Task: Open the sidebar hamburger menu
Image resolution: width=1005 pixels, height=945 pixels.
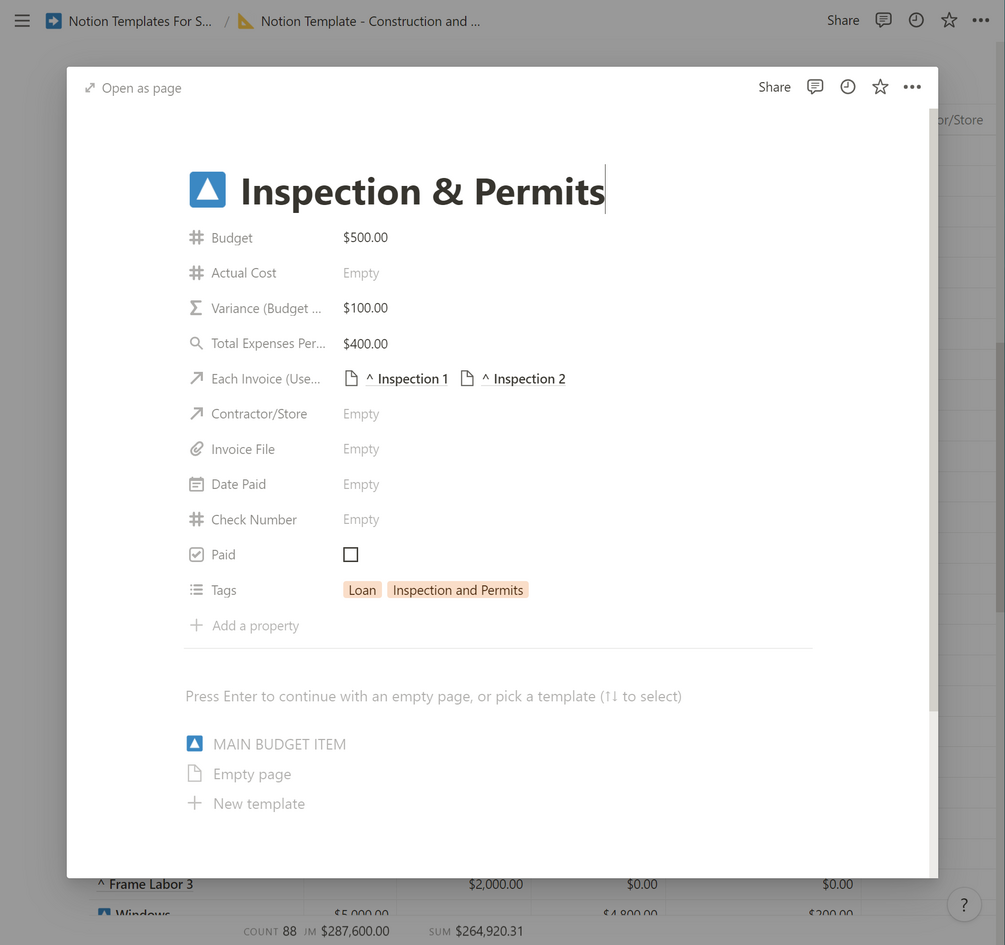Action: click(22, 20)
